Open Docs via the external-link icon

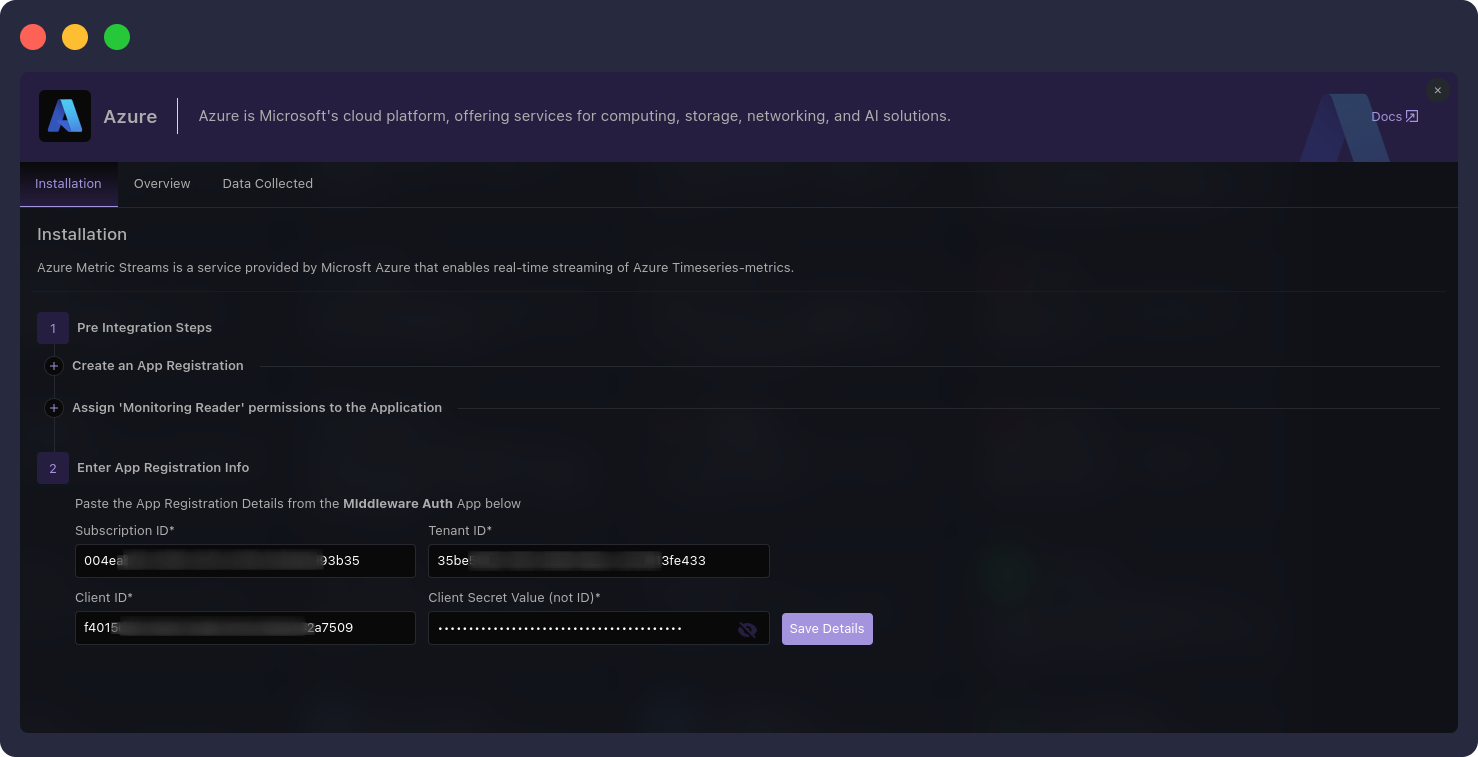(x=1412, y=116)
